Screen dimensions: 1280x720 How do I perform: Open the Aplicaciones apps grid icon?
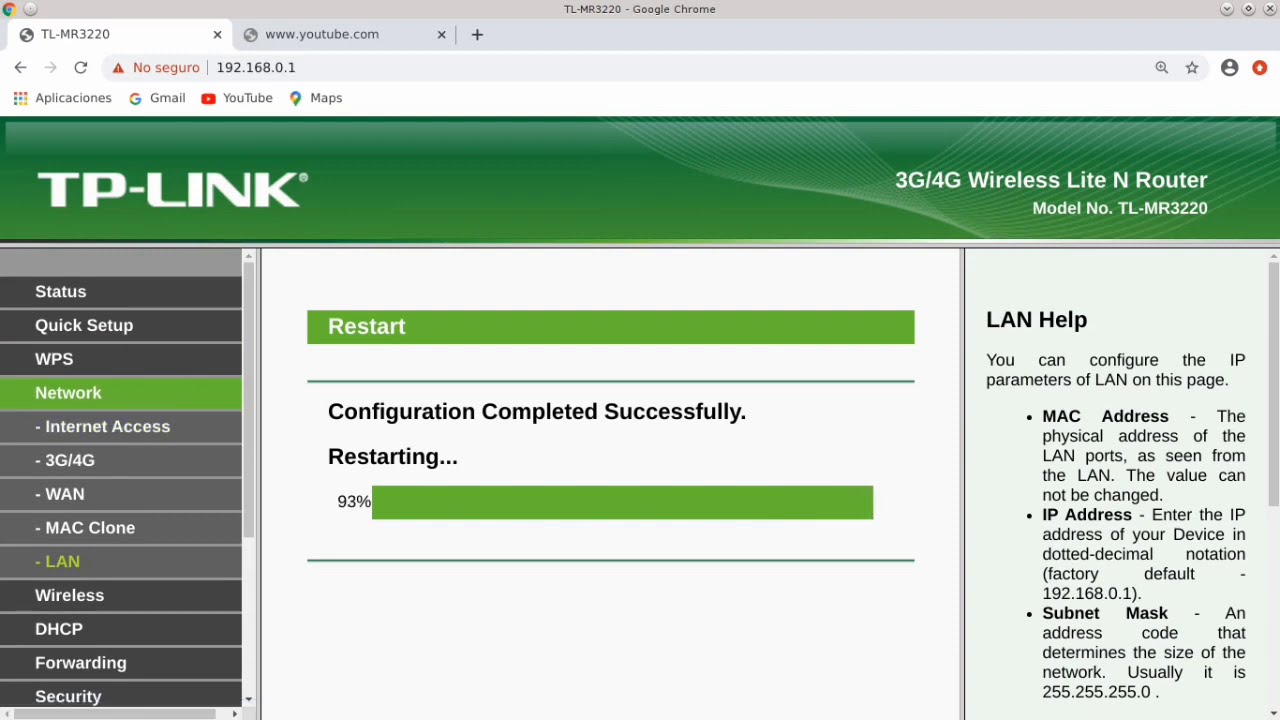20,98
